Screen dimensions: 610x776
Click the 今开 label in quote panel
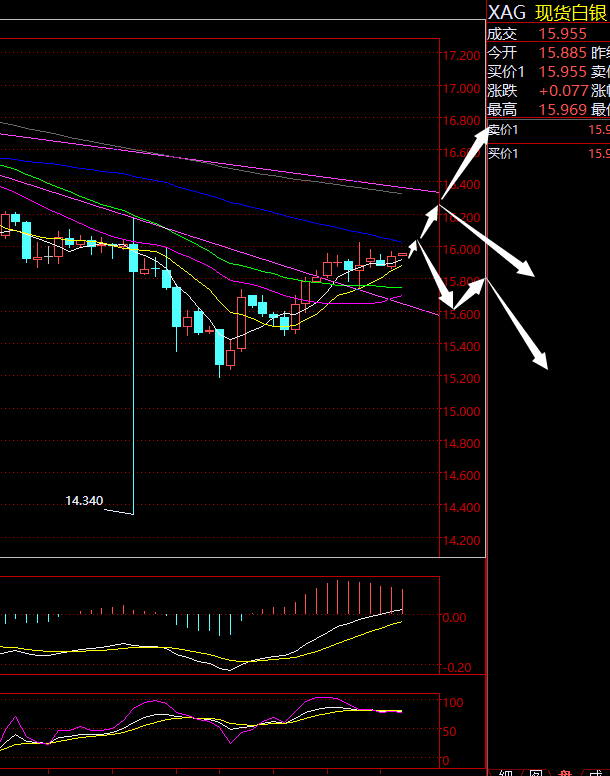pos(502,52)
